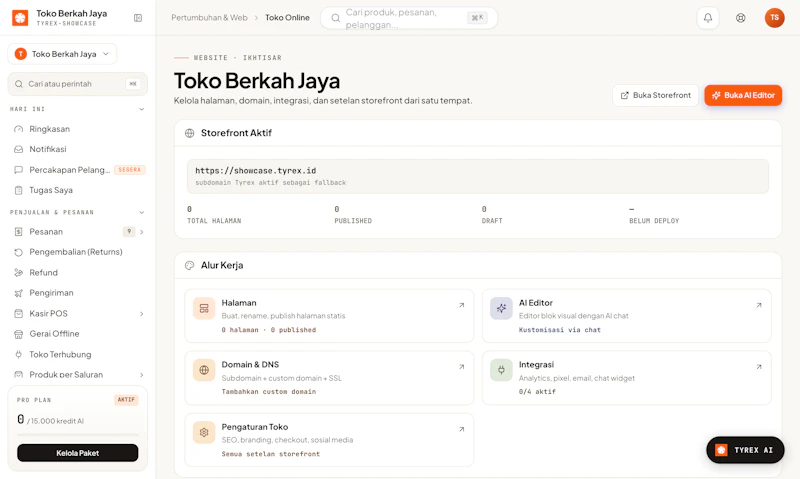Image resolution: width=800 pixels, height=479 pixels.
Task: Collapse the PENJUALAN & PESANAN section
Action: 142,212
